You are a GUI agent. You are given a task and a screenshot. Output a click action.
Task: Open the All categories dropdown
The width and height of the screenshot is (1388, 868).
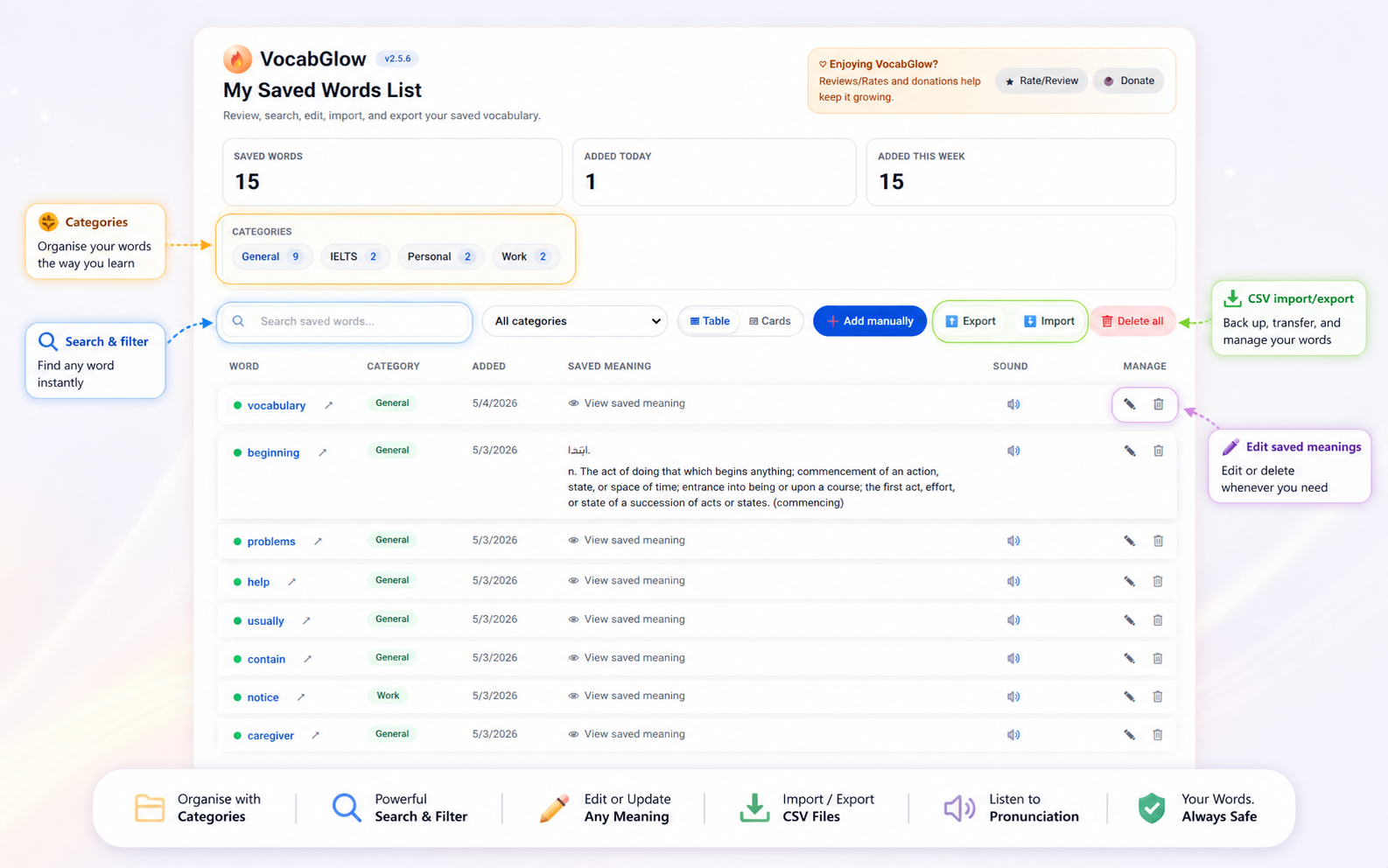coord(575,321)
